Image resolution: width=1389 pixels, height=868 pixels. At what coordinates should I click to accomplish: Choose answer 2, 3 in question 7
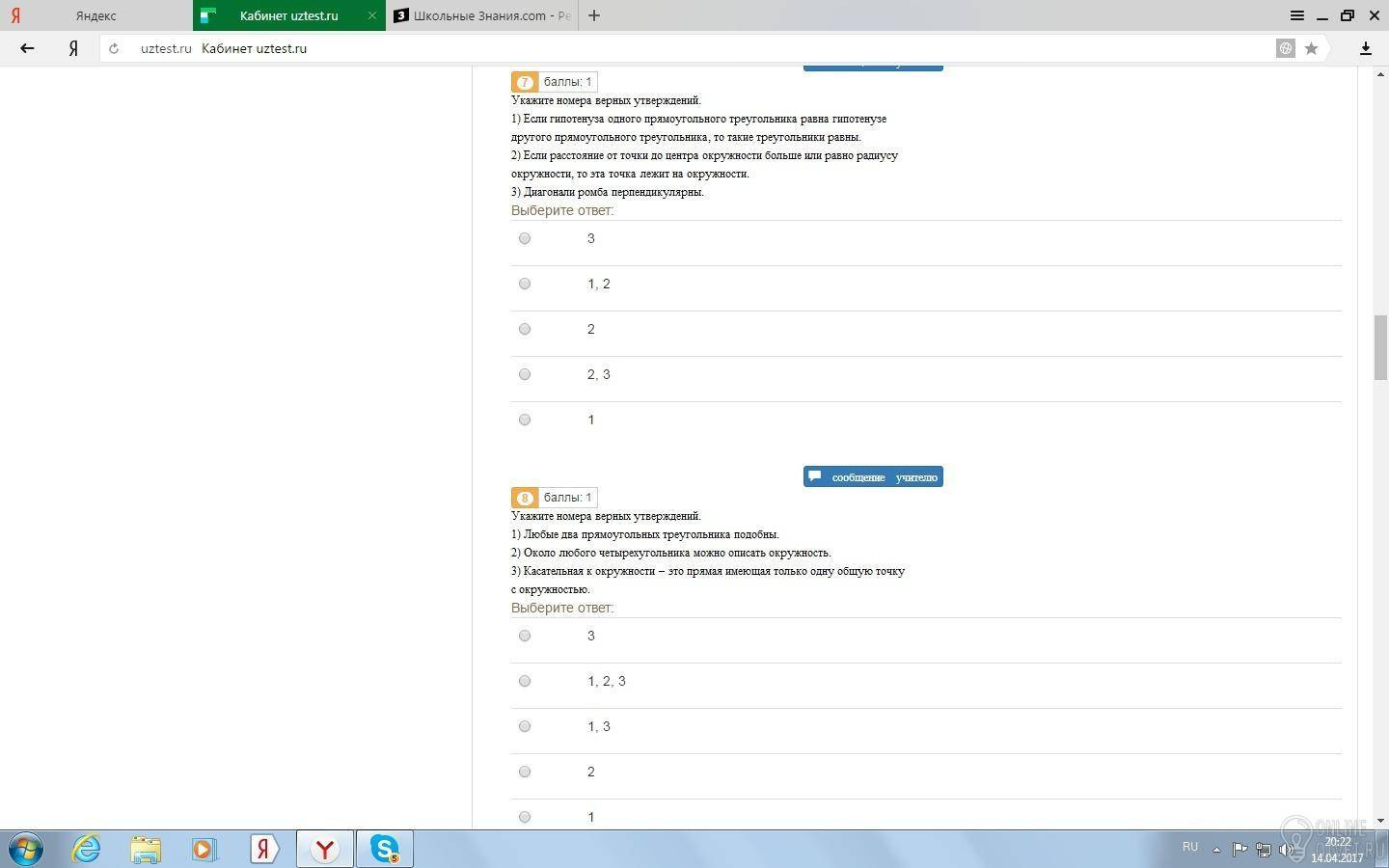[x=525, y=374]
